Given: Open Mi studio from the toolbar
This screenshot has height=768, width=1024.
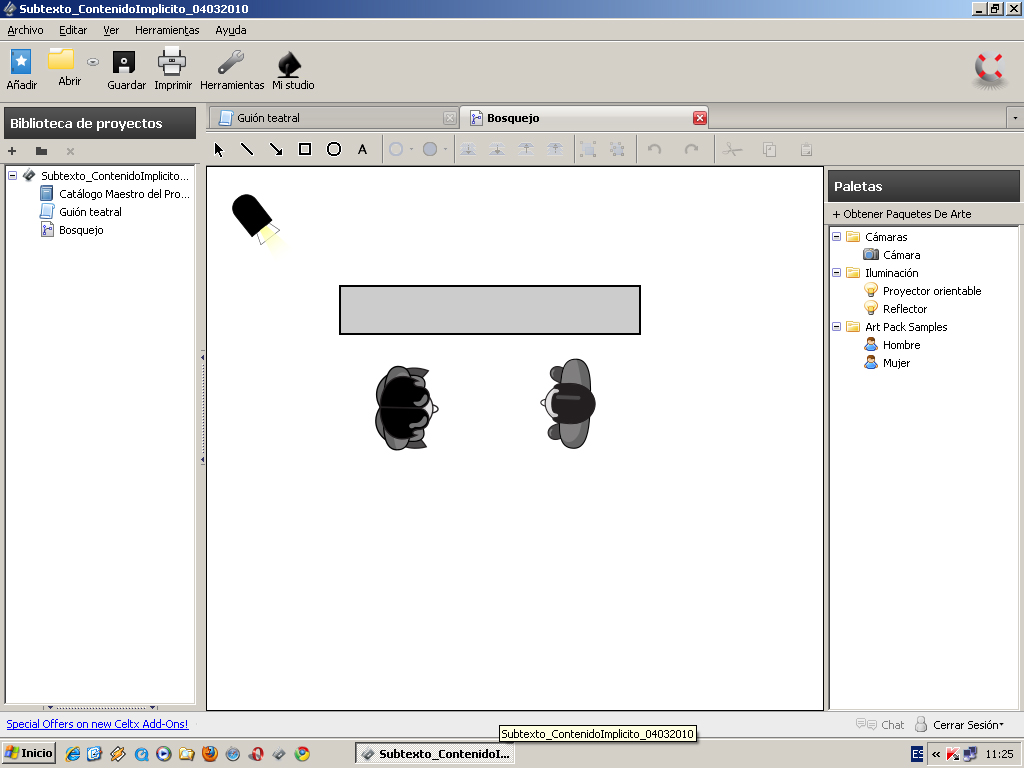Looking at the screenshot, I should 291,63.
